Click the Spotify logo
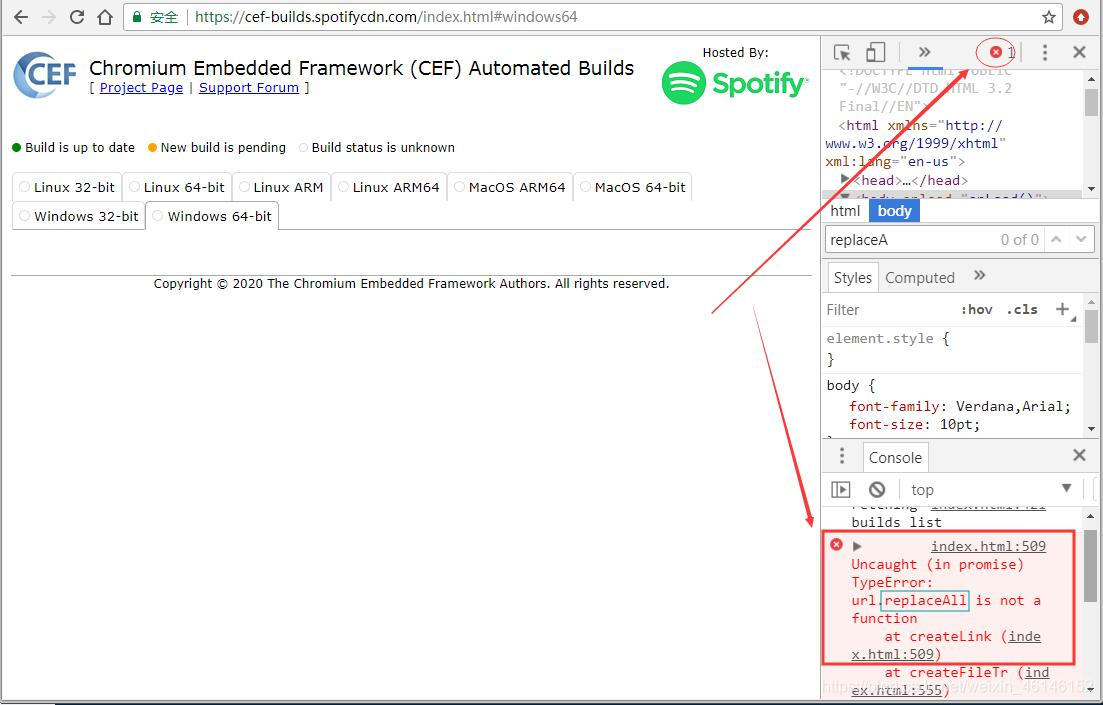This screenshot has height=705, width=1103. click(735, 83)
